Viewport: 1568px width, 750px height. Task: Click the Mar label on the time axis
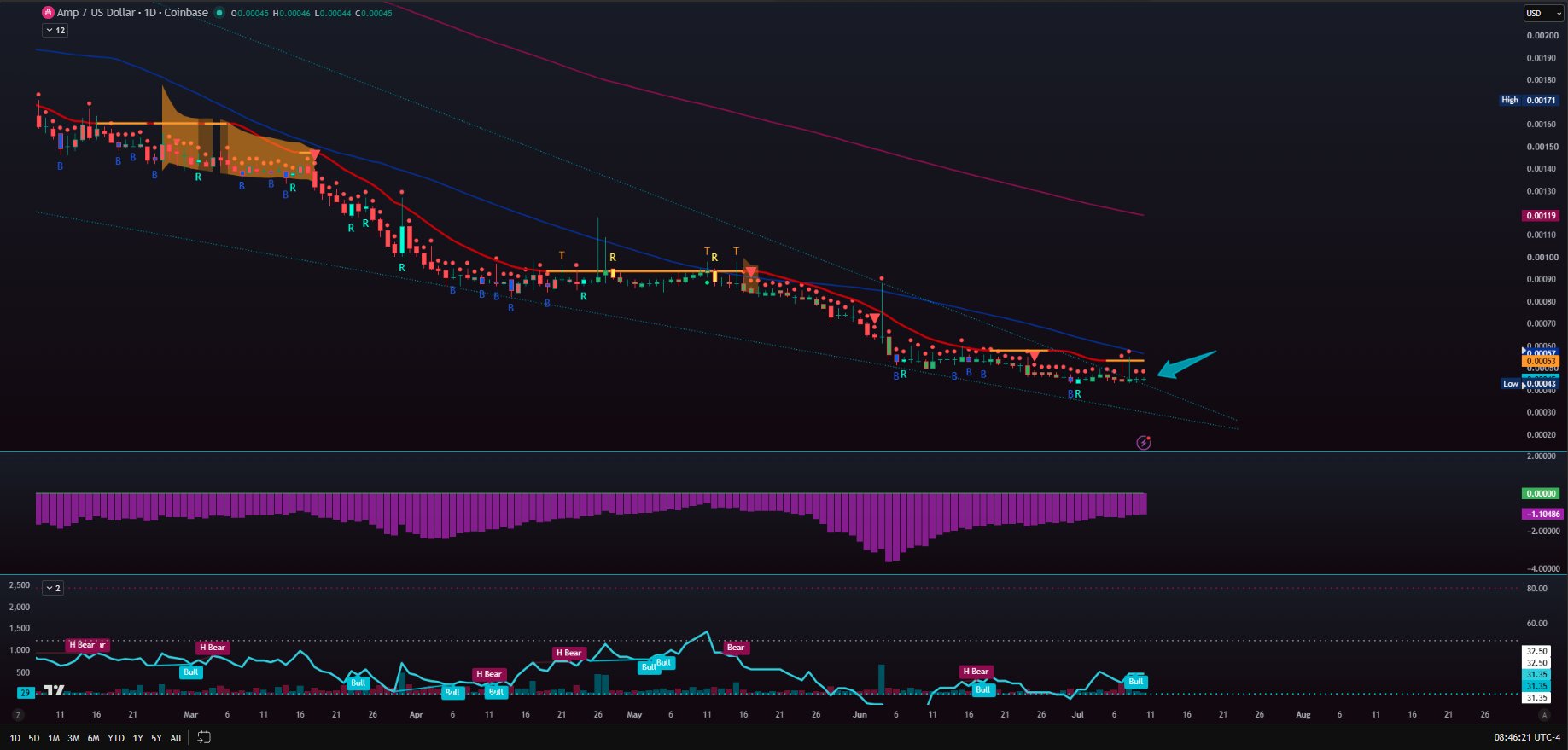(x=190, y=715)
